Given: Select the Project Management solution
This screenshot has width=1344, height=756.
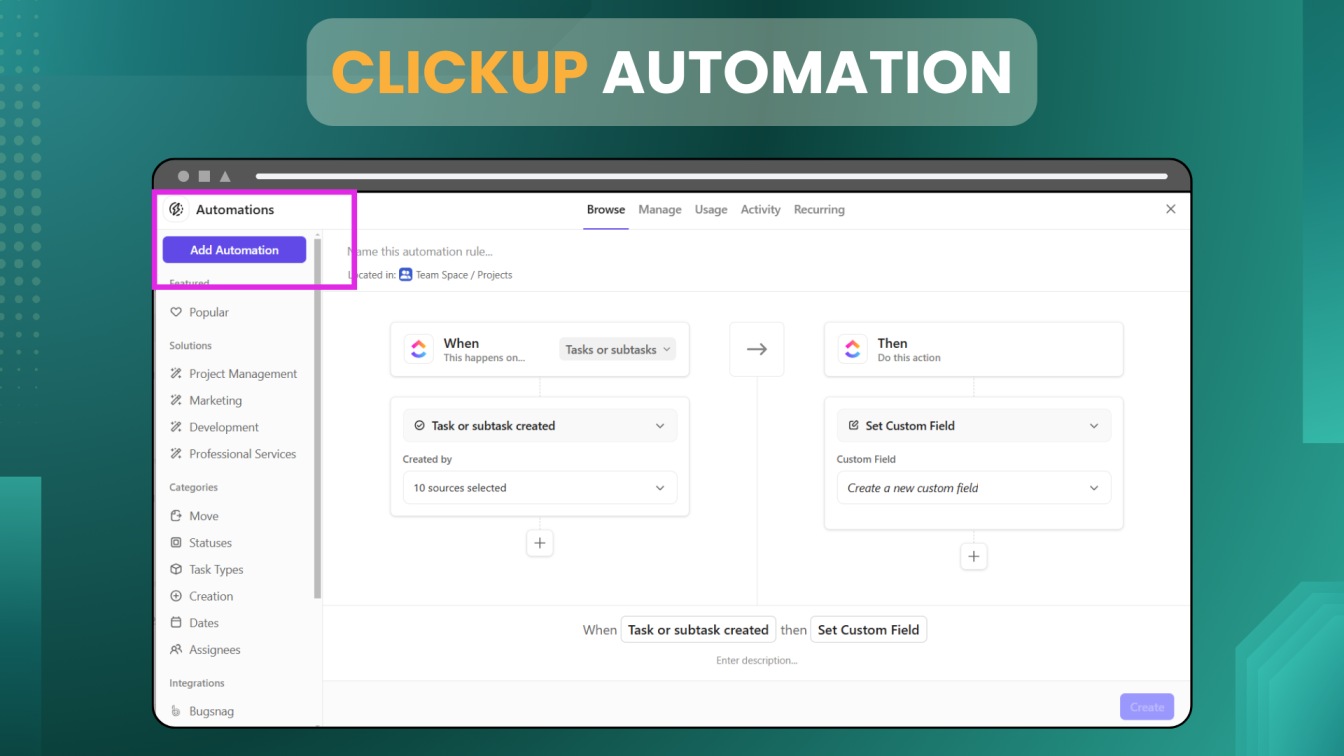Looking at the screenshot, I should point(243,374).
